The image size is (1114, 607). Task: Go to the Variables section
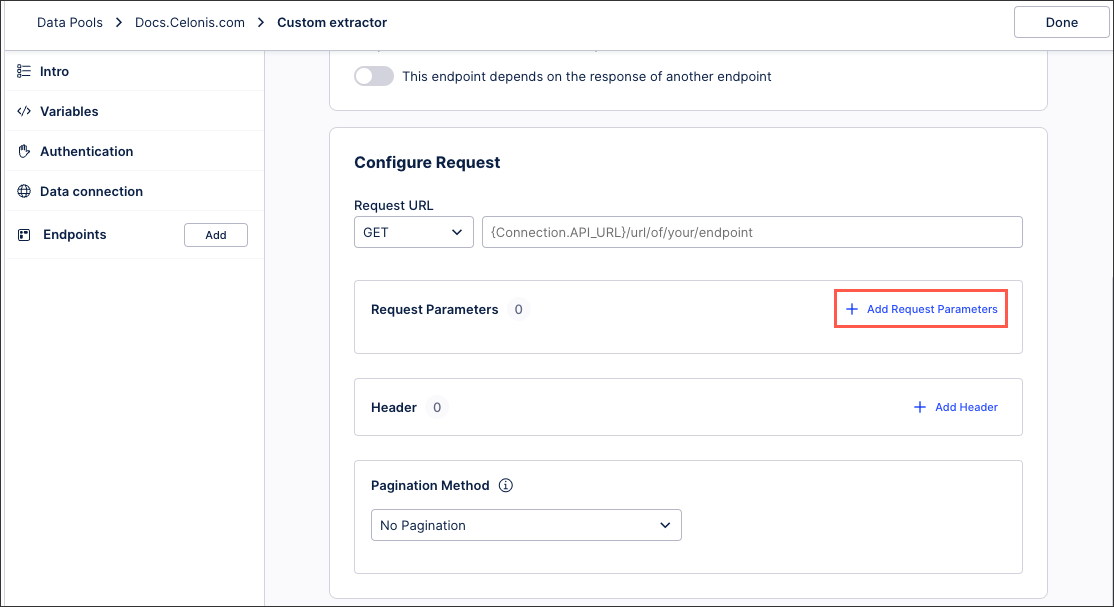[x=69, y=112]
